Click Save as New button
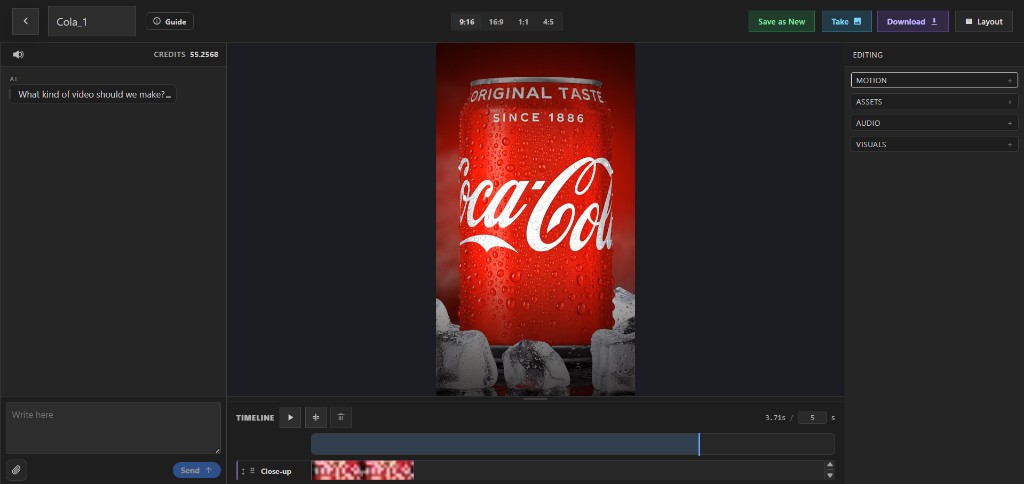Viewport: 1024px width, 484px height. [x=781, y=22]
